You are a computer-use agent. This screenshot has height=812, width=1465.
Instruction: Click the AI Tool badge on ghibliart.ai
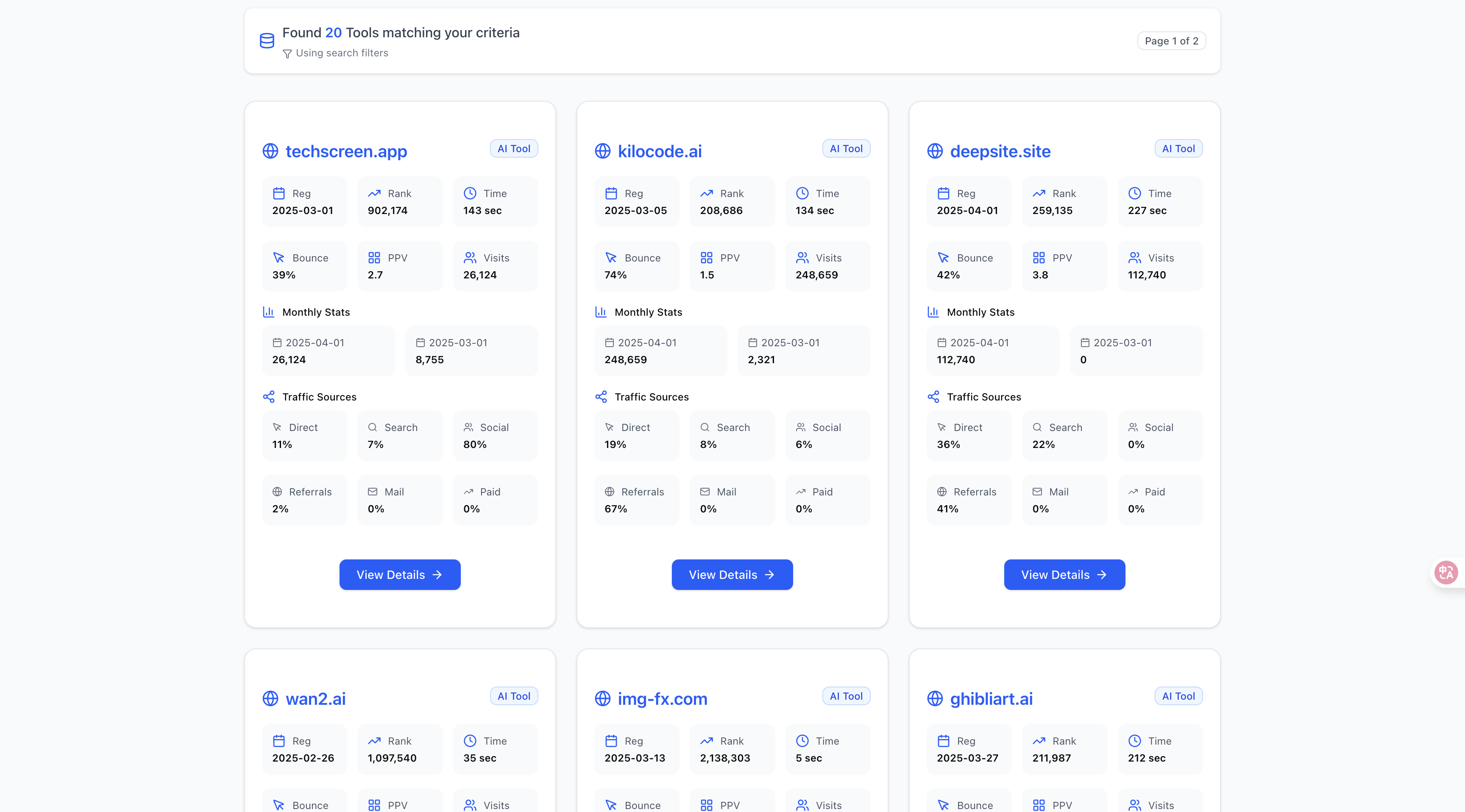coord(1178,696)
